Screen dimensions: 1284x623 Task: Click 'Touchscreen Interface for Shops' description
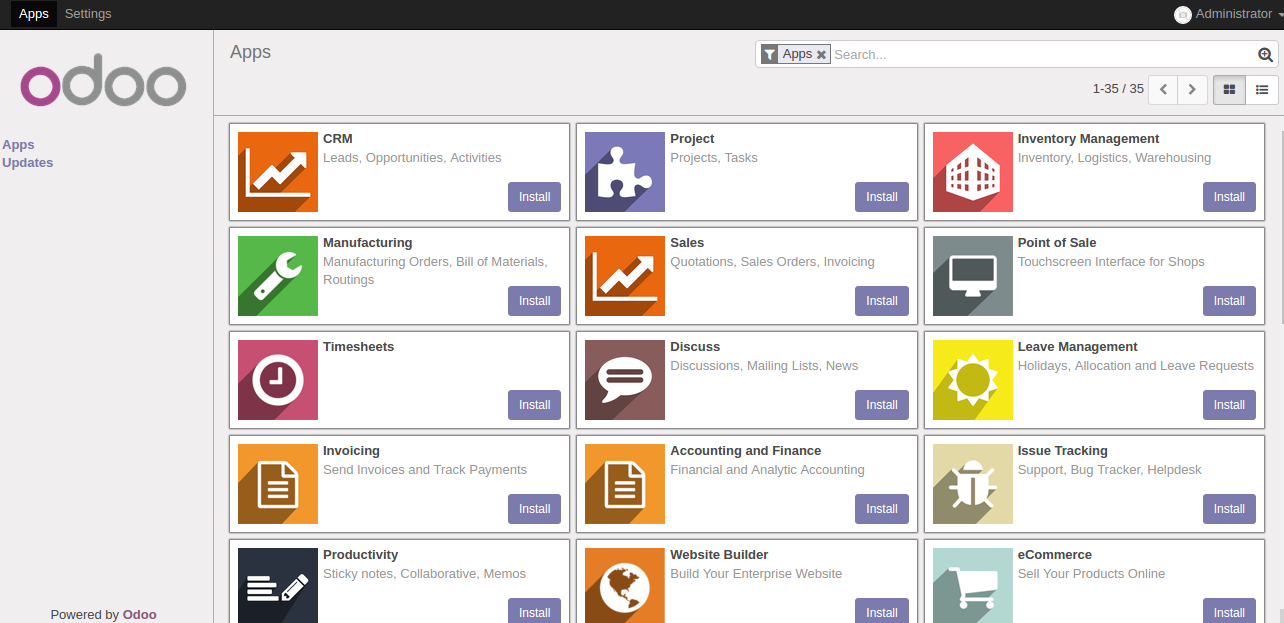tap(1111, 262)
